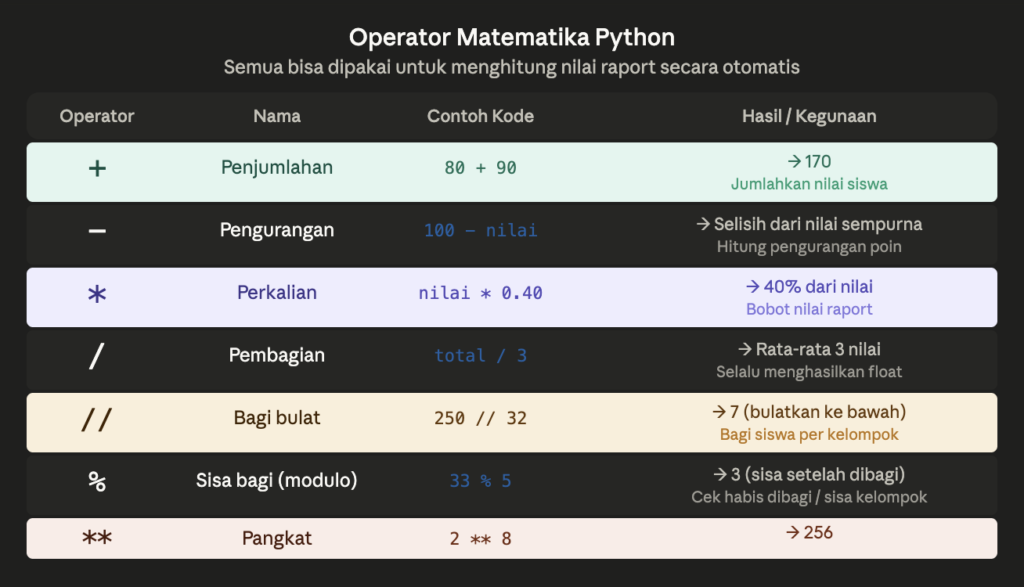Click the 'Hasil / Kegunaan' column header
1024x587 pixels.
coord(808,116)
